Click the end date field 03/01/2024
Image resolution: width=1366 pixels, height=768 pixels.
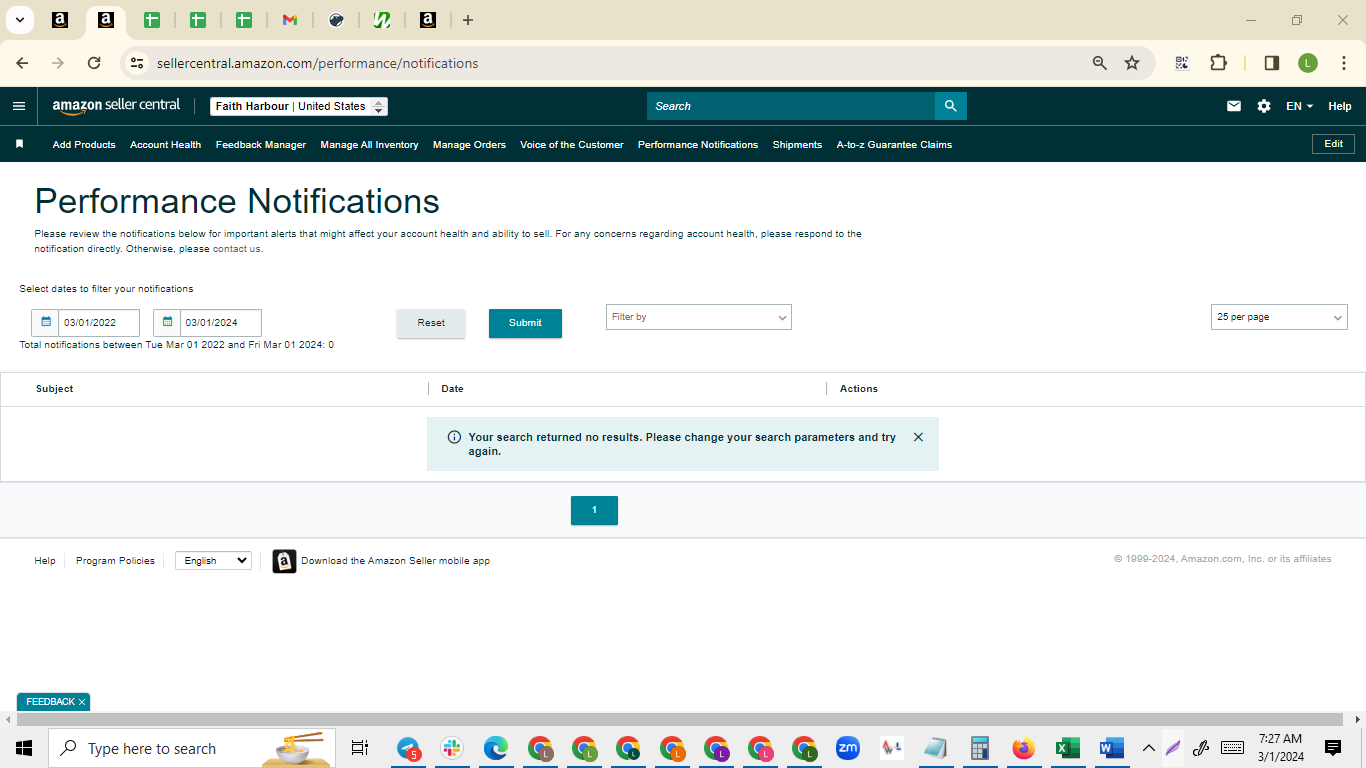[220, 323]
